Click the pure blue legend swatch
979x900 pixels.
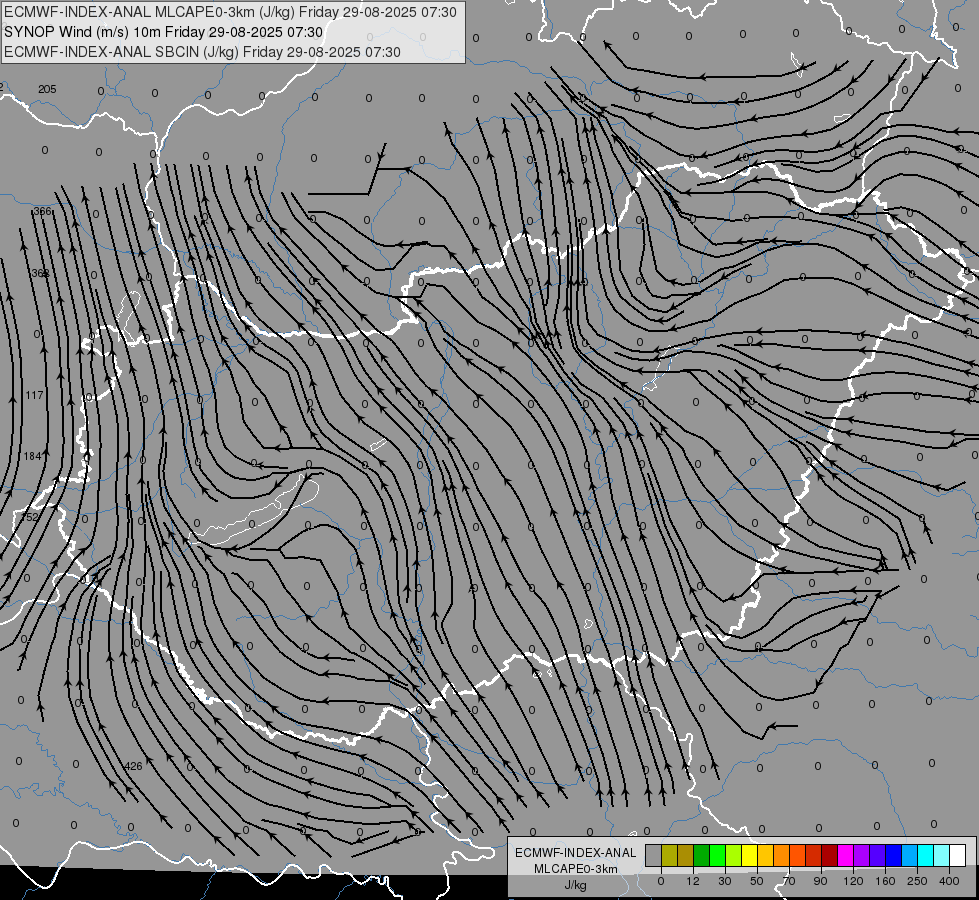[x=893, y=855]
